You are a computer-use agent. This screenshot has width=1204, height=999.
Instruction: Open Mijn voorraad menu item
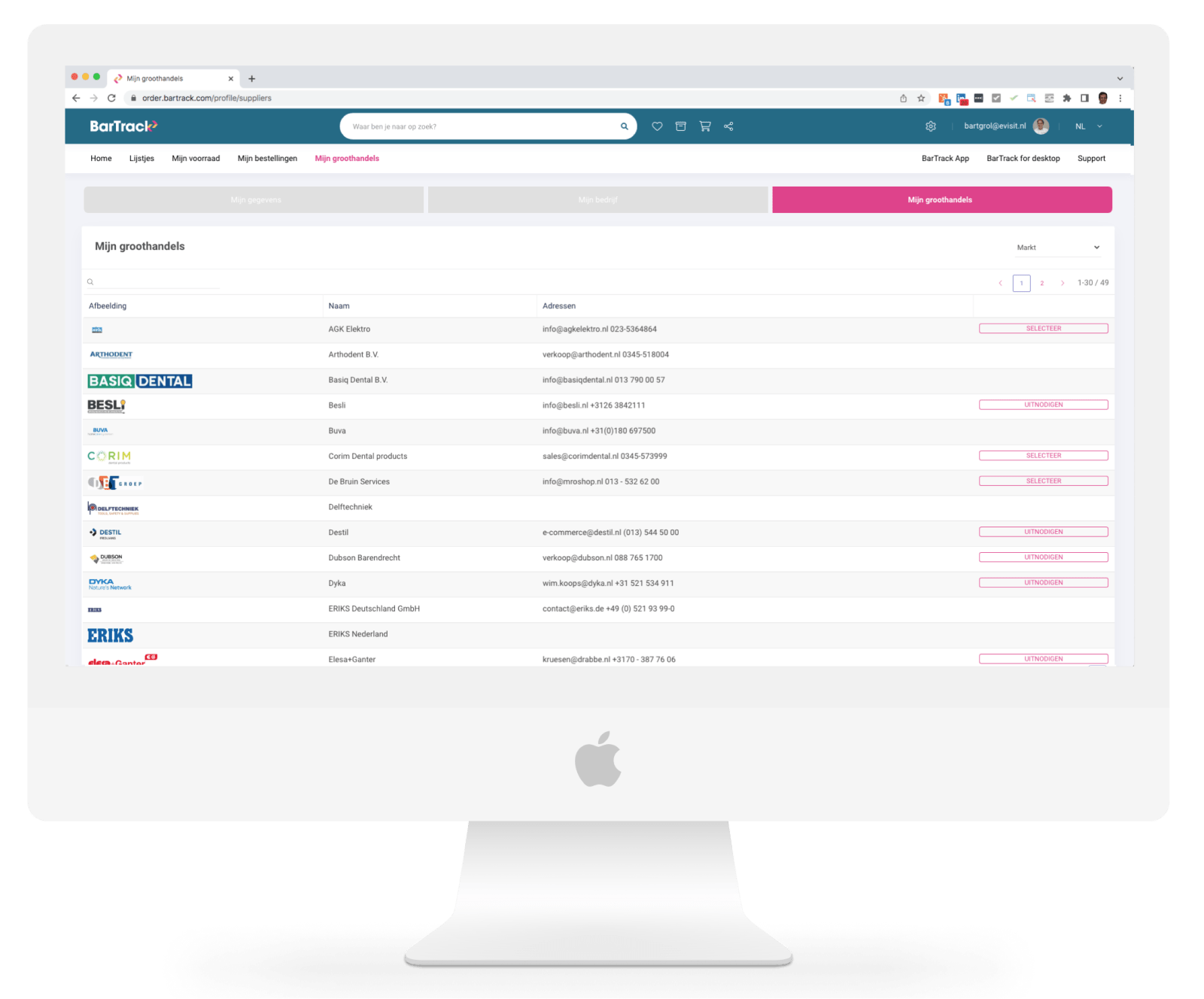coord(196,159)
